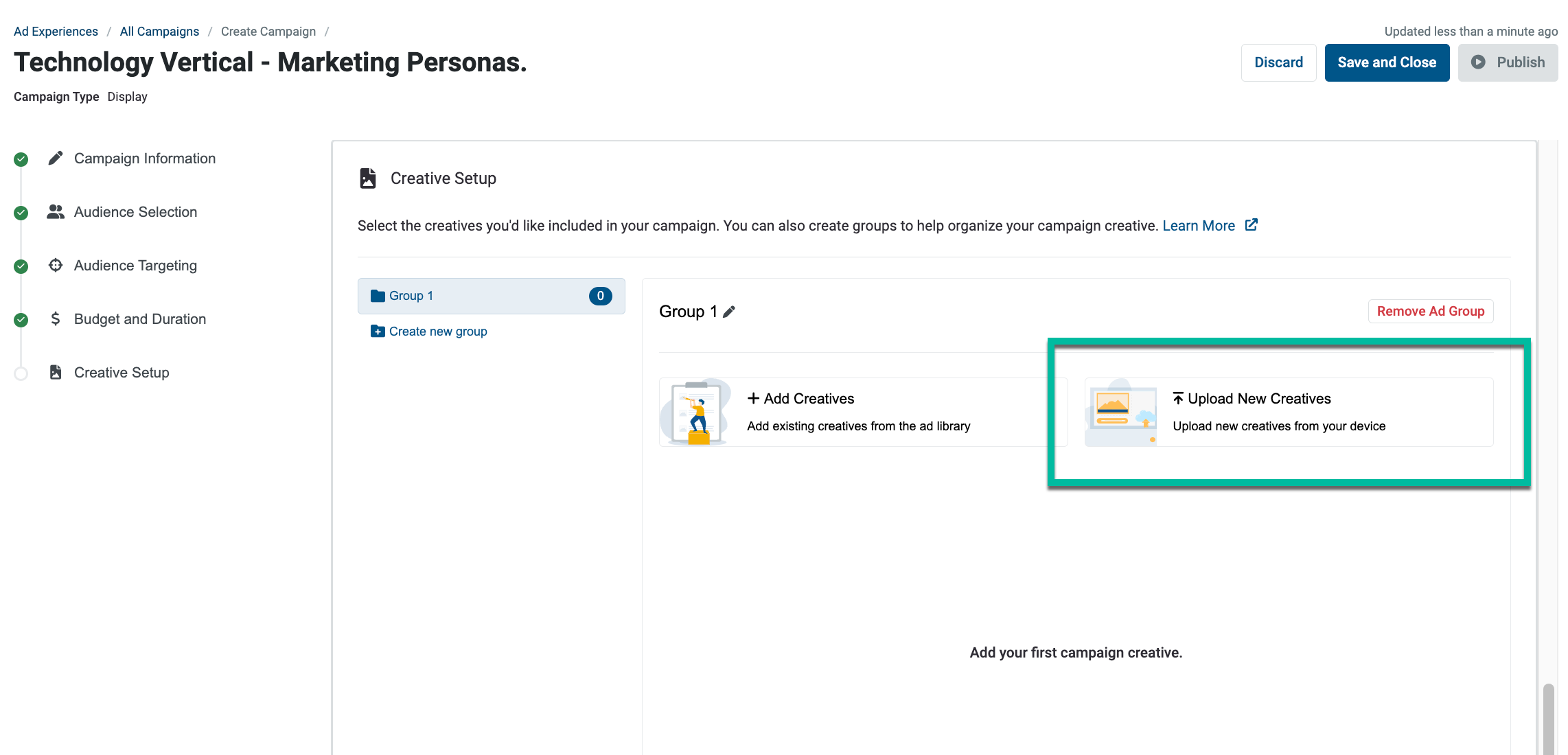Image resolution: width=1568 pixels, height=755 pixels.
Task: Select Group 1 in the groups list
Action: click(492, 296)
